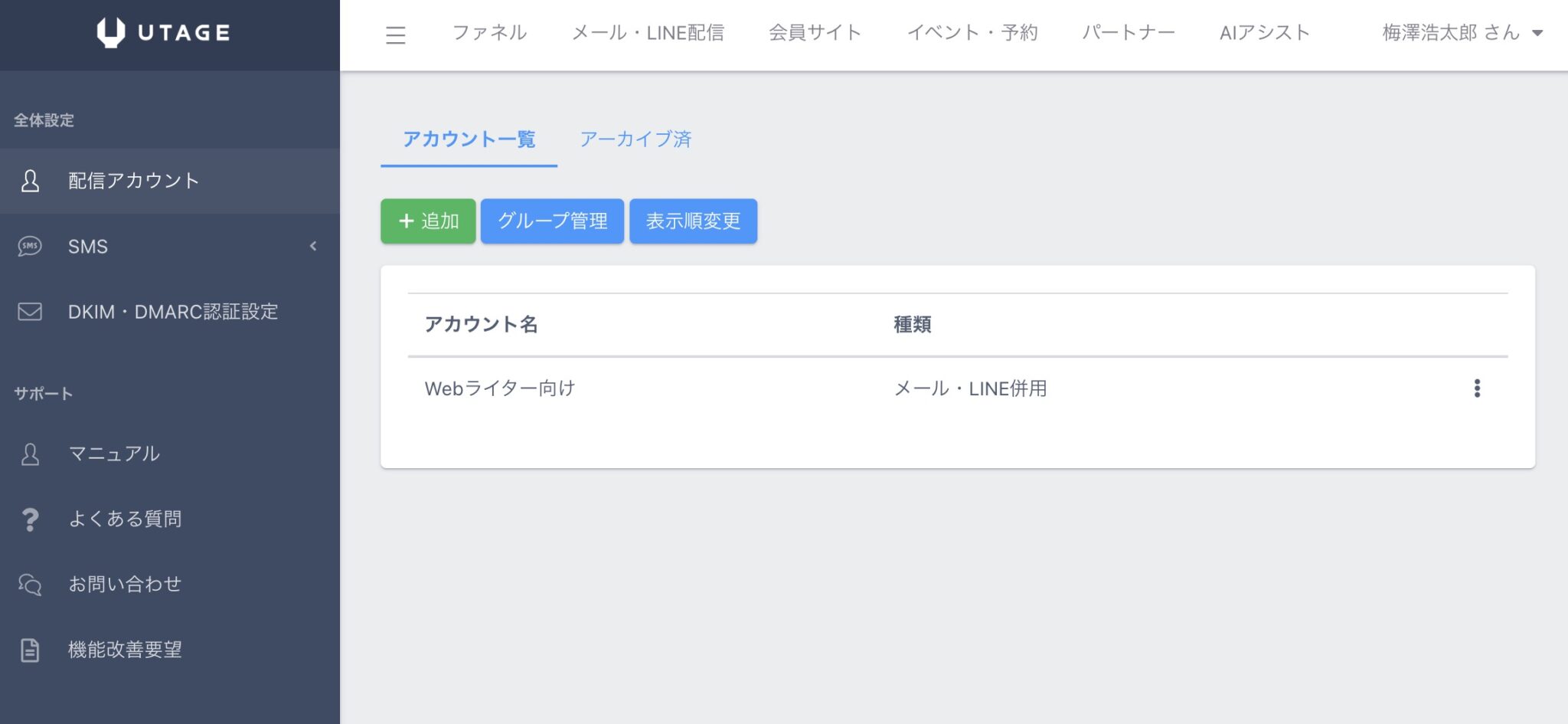The width and height of the screenshot is (1568, 724).
Task: Click the SMS speech bubble icon
Action: 30,245
